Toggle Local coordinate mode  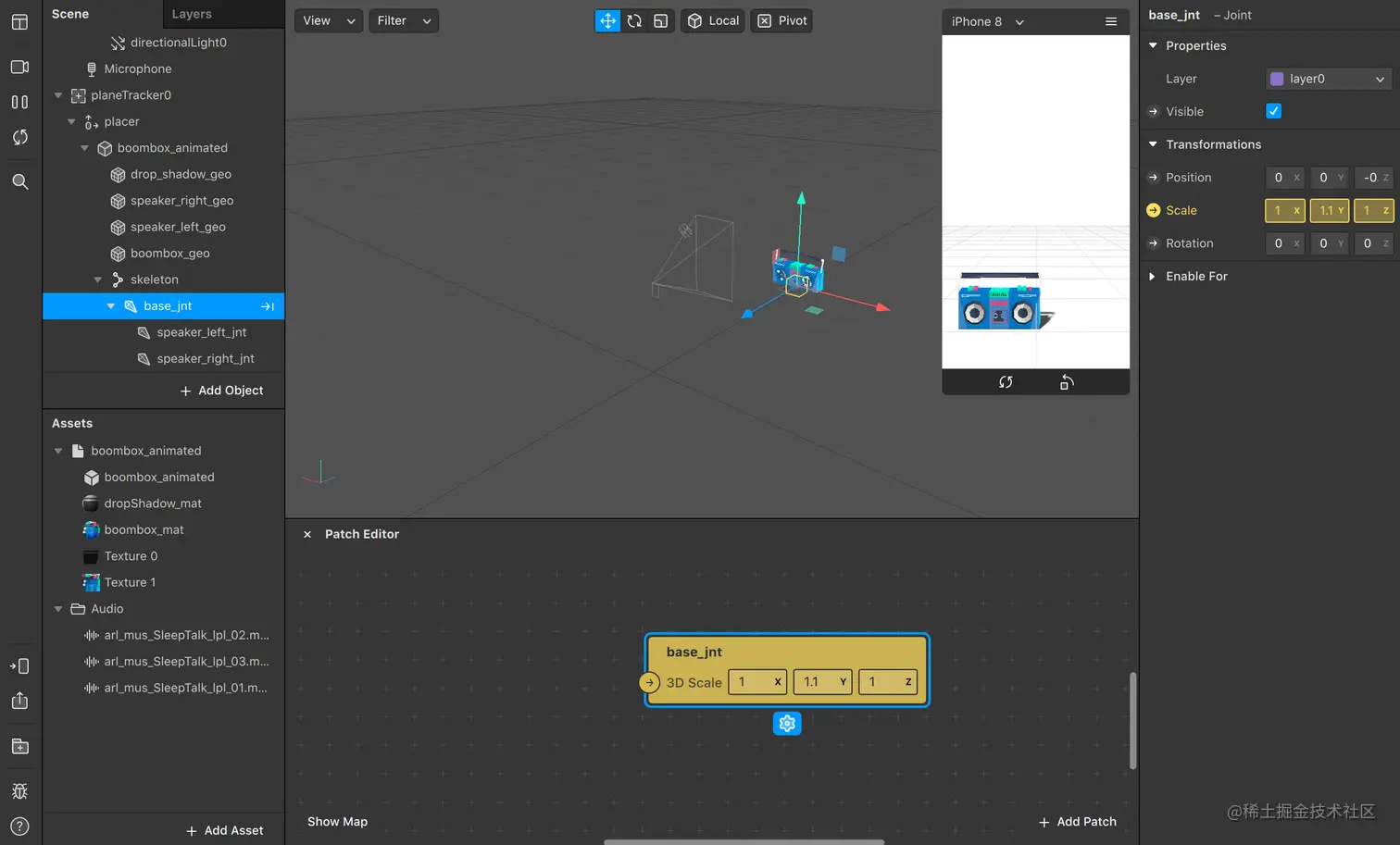[x=713, y=20]
